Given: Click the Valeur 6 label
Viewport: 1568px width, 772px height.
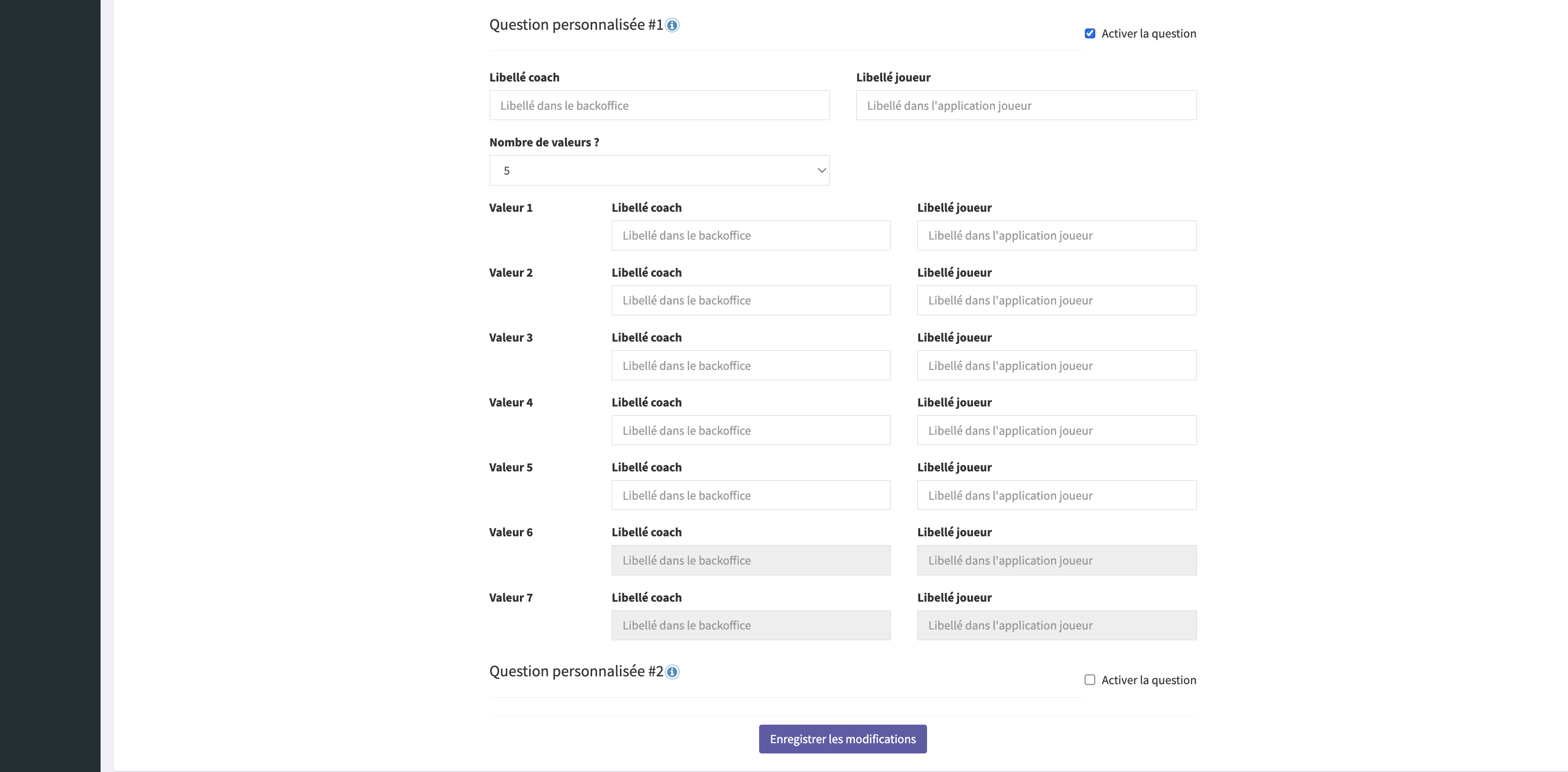Looking at the screenshot, I should click(x=511, y=532).
